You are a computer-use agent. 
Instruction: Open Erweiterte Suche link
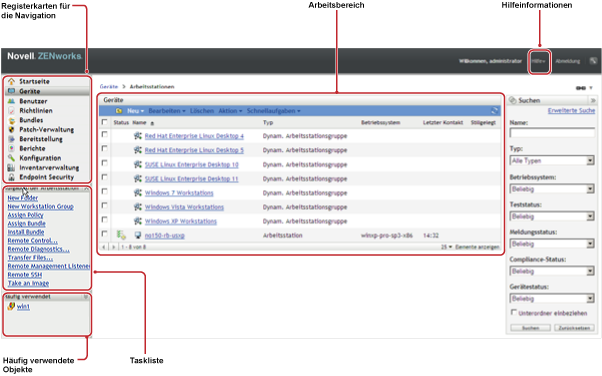click(x=571, y=111)
